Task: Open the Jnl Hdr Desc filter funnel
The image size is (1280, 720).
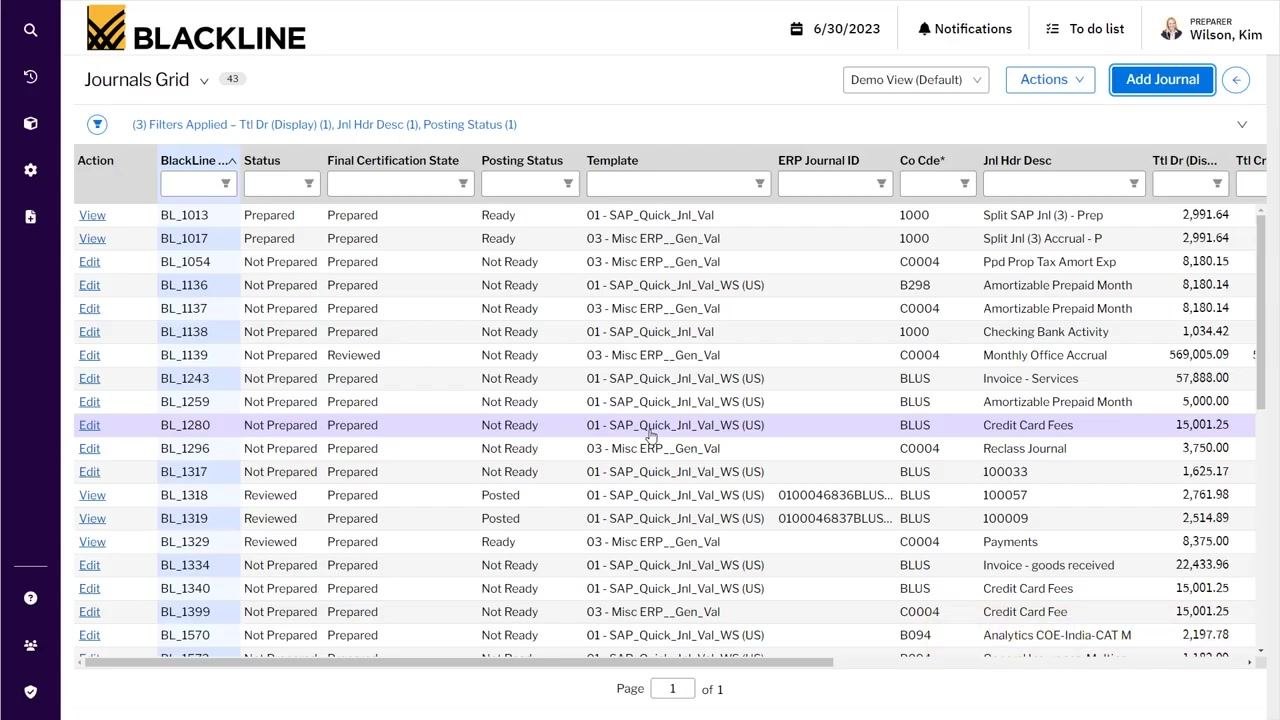Action: [x=1134, y=183]
